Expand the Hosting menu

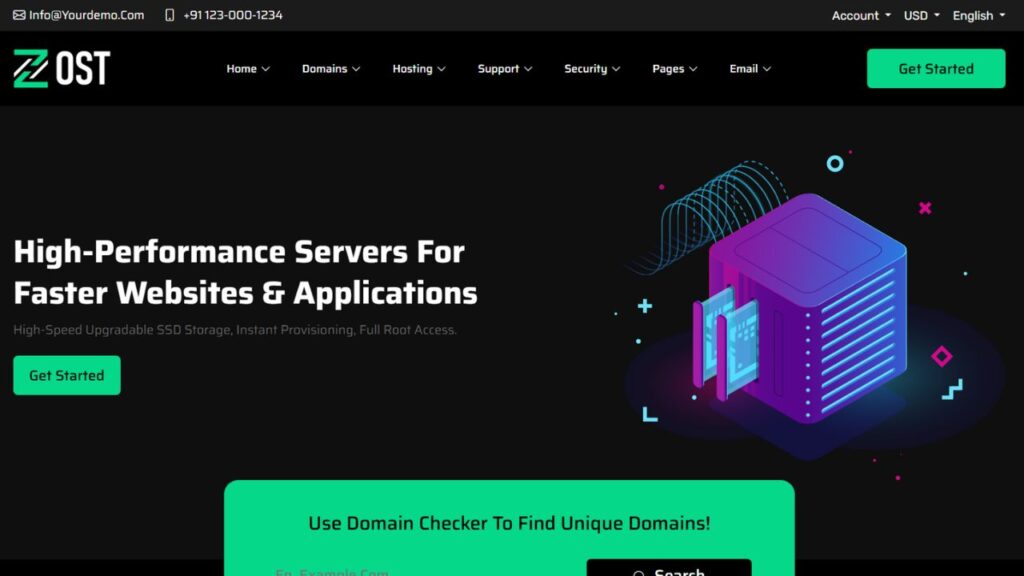tap(419, 69)
